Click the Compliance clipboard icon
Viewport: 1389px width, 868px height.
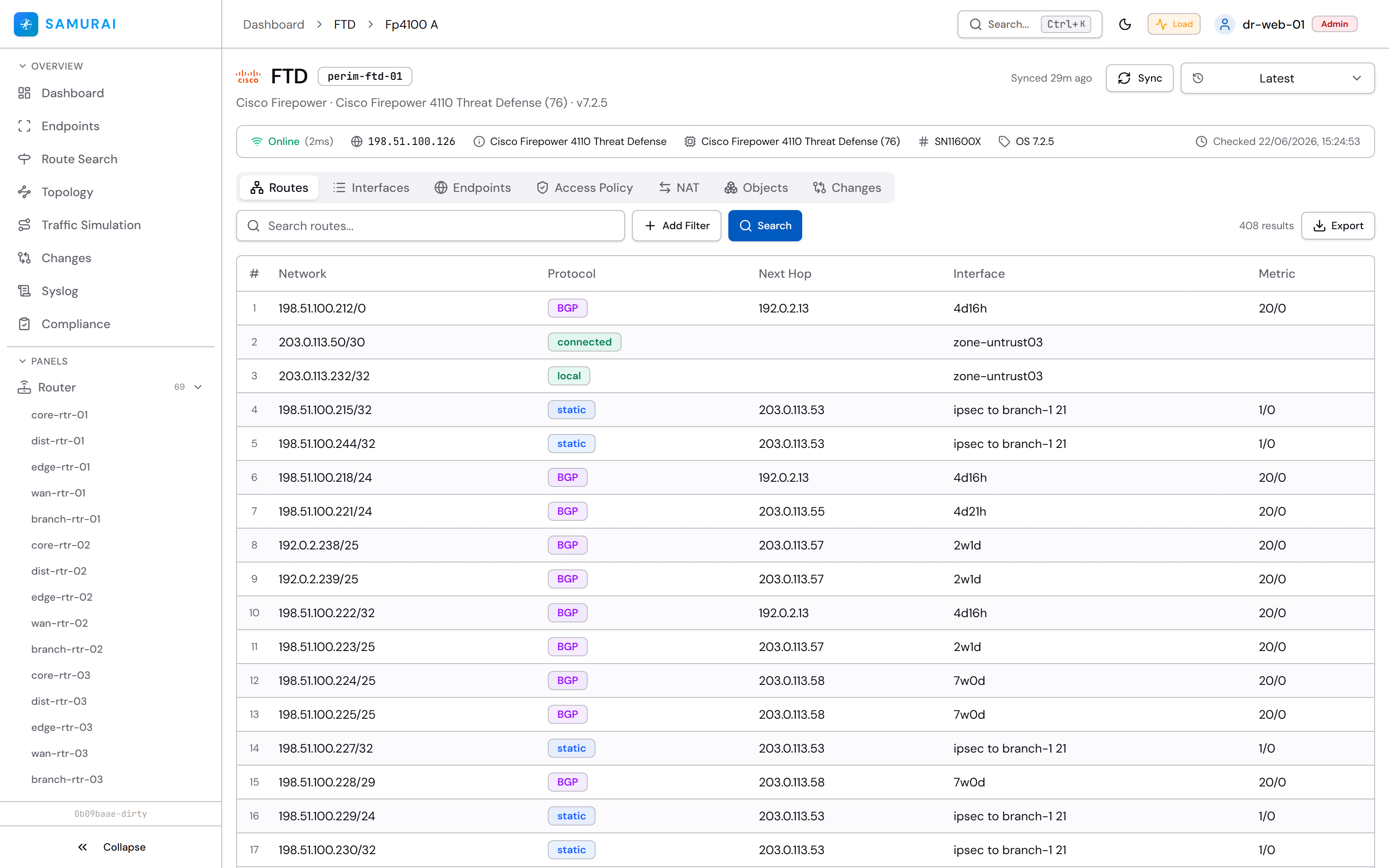pos(24,324)
